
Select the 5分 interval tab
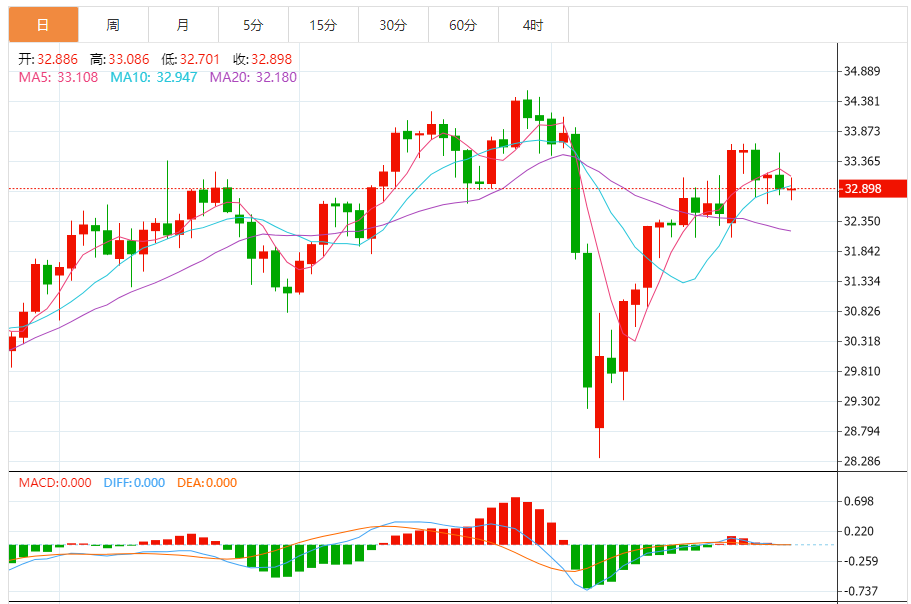click(x=253, y=25)
